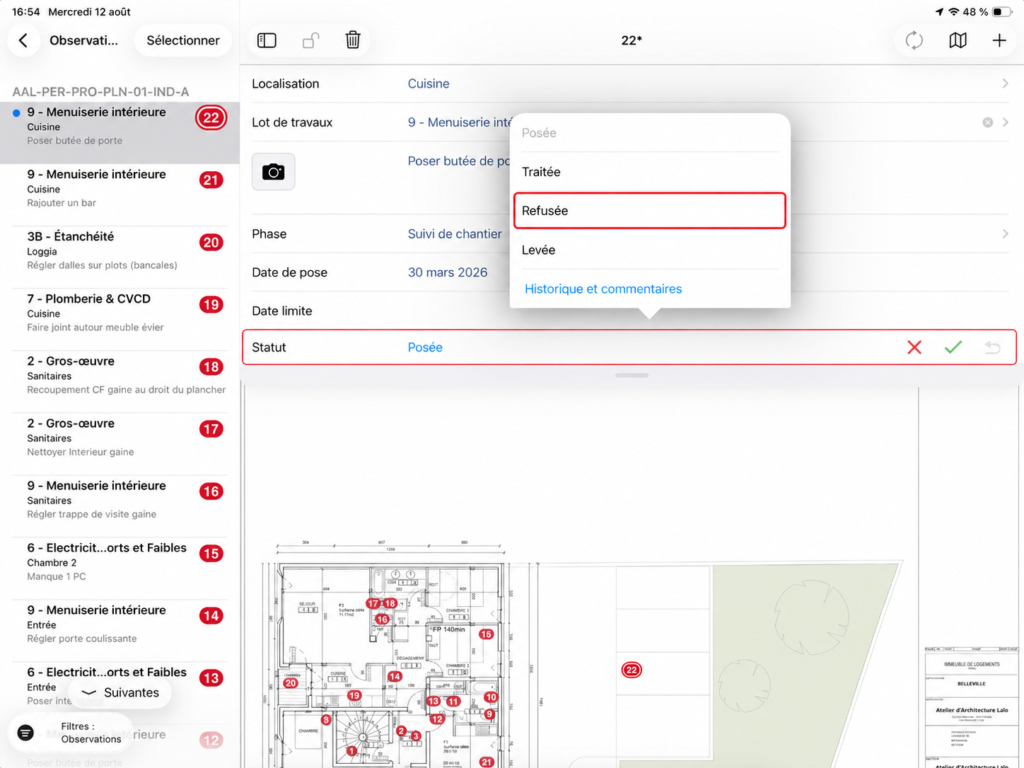Open filters round menu icon
Screen dimensions: 1024x768
[x=25, y=733]
